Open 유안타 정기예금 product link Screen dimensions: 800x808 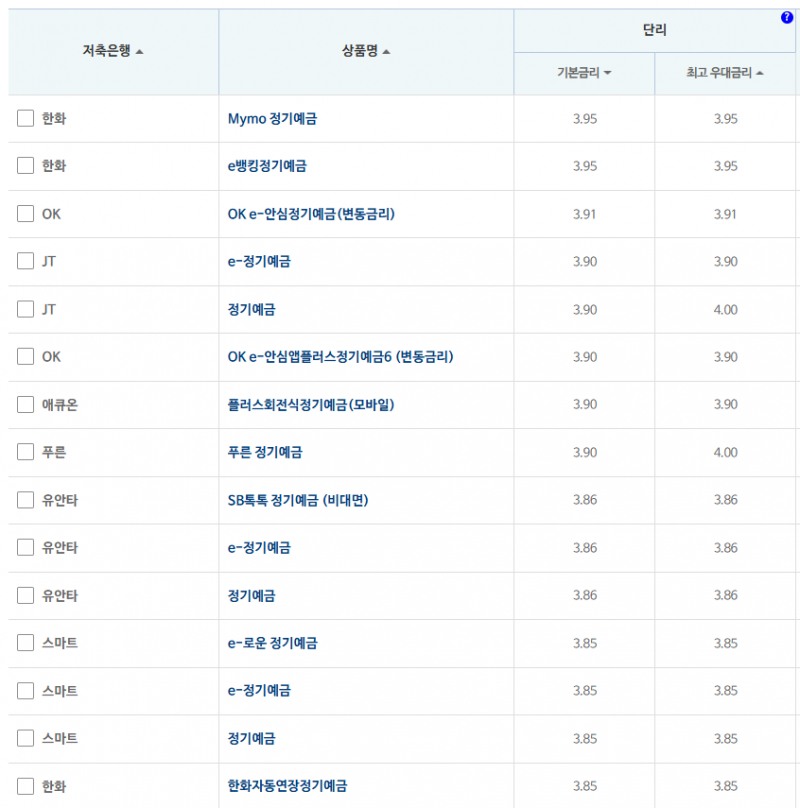[x=252, y=596]
